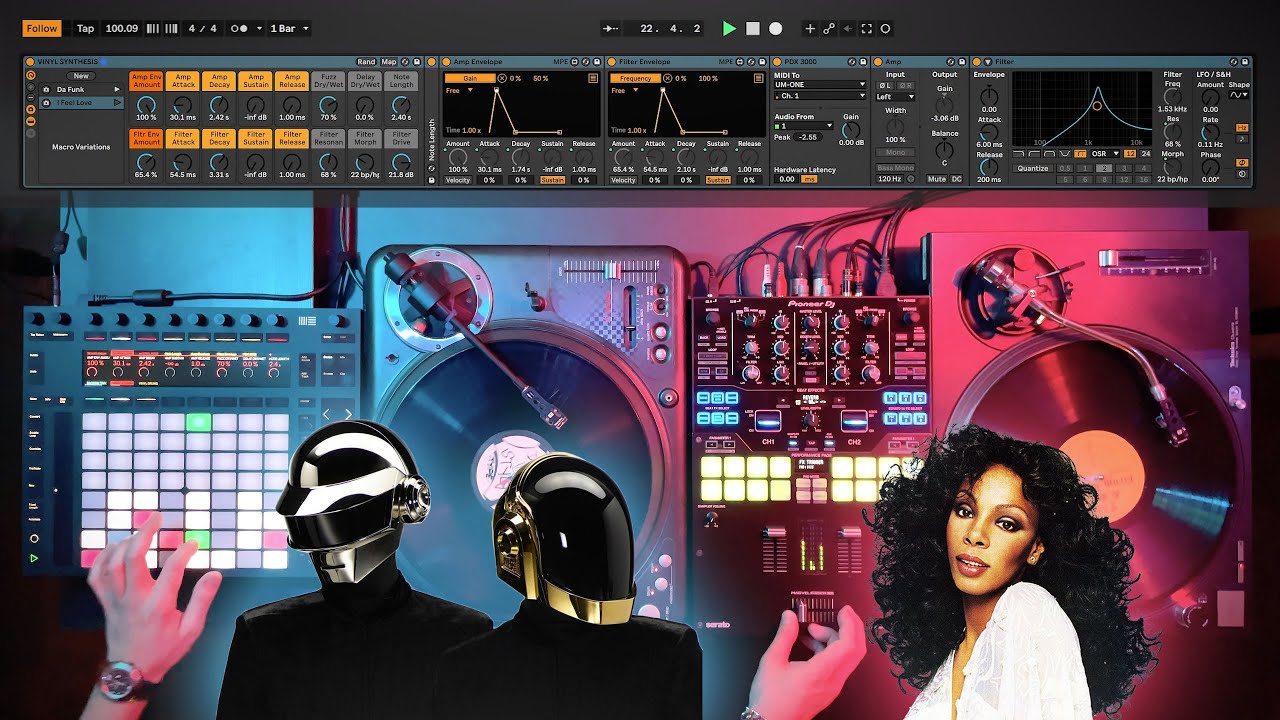Click the plus MIDI Arrangement Overdub icon
The width and height of the screenshot is (1280, 720).
tap(810, 29)
